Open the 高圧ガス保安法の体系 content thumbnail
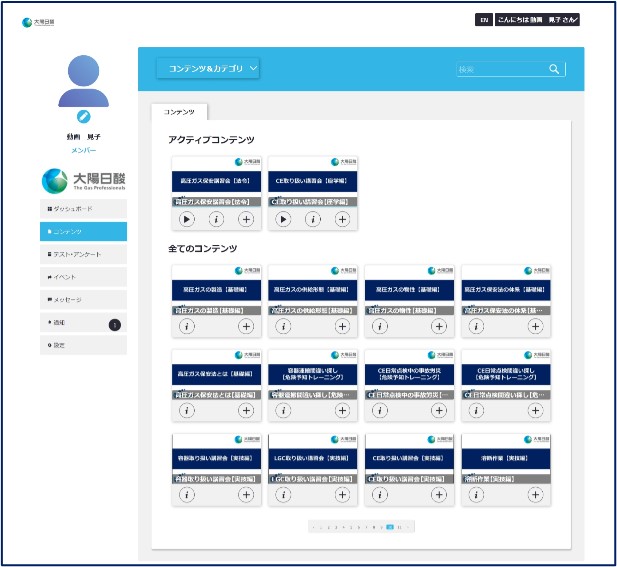The height and width of the screenshot is (567, 617). (505, 286)
